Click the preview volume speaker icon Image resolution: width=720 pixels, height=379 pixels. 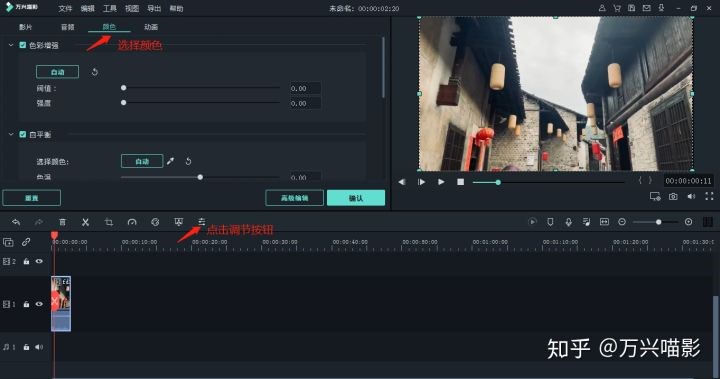pos(691,197)
